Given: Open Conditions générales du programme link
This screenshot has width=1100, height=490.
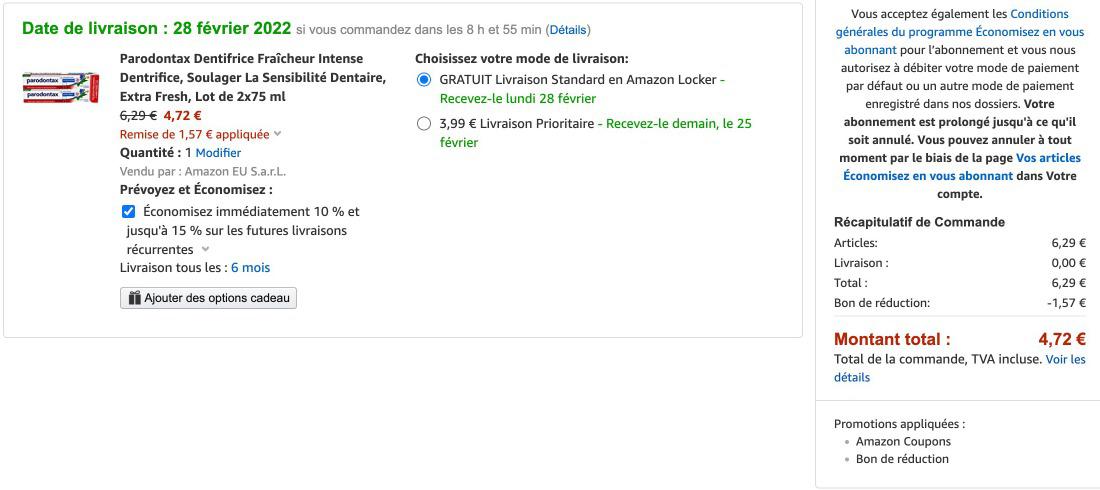Looking at the screenshot, I should coord(960,31).
